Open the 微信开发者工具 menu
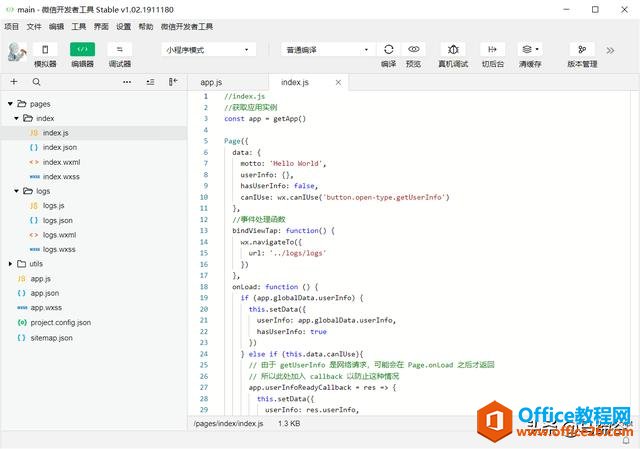 pyautogui.click(x=187, y=27)
